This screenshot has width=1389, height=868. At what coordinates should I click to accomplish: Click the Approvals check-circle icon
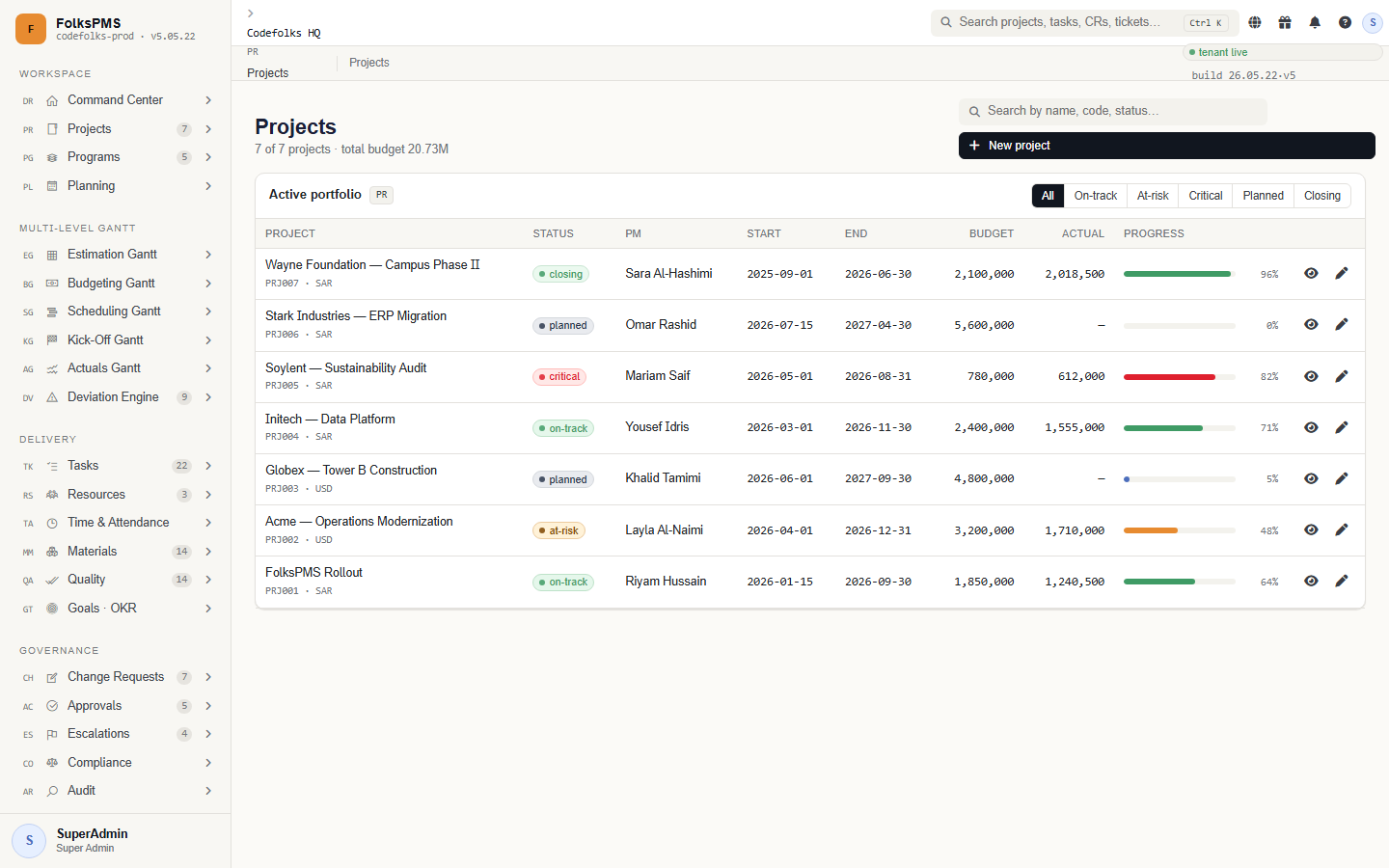(52, 706)
